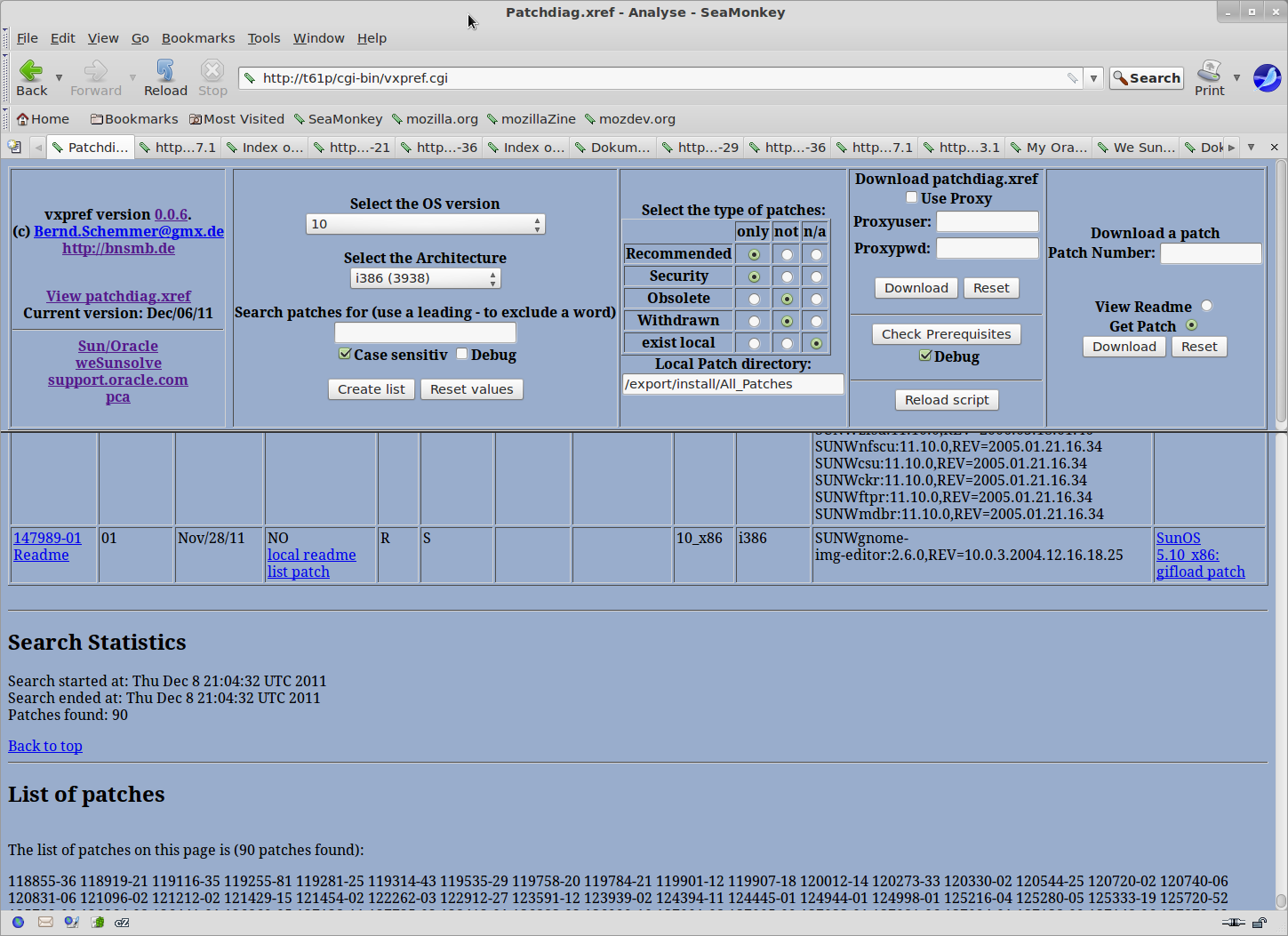Set Security patches to 'not'

787,276
